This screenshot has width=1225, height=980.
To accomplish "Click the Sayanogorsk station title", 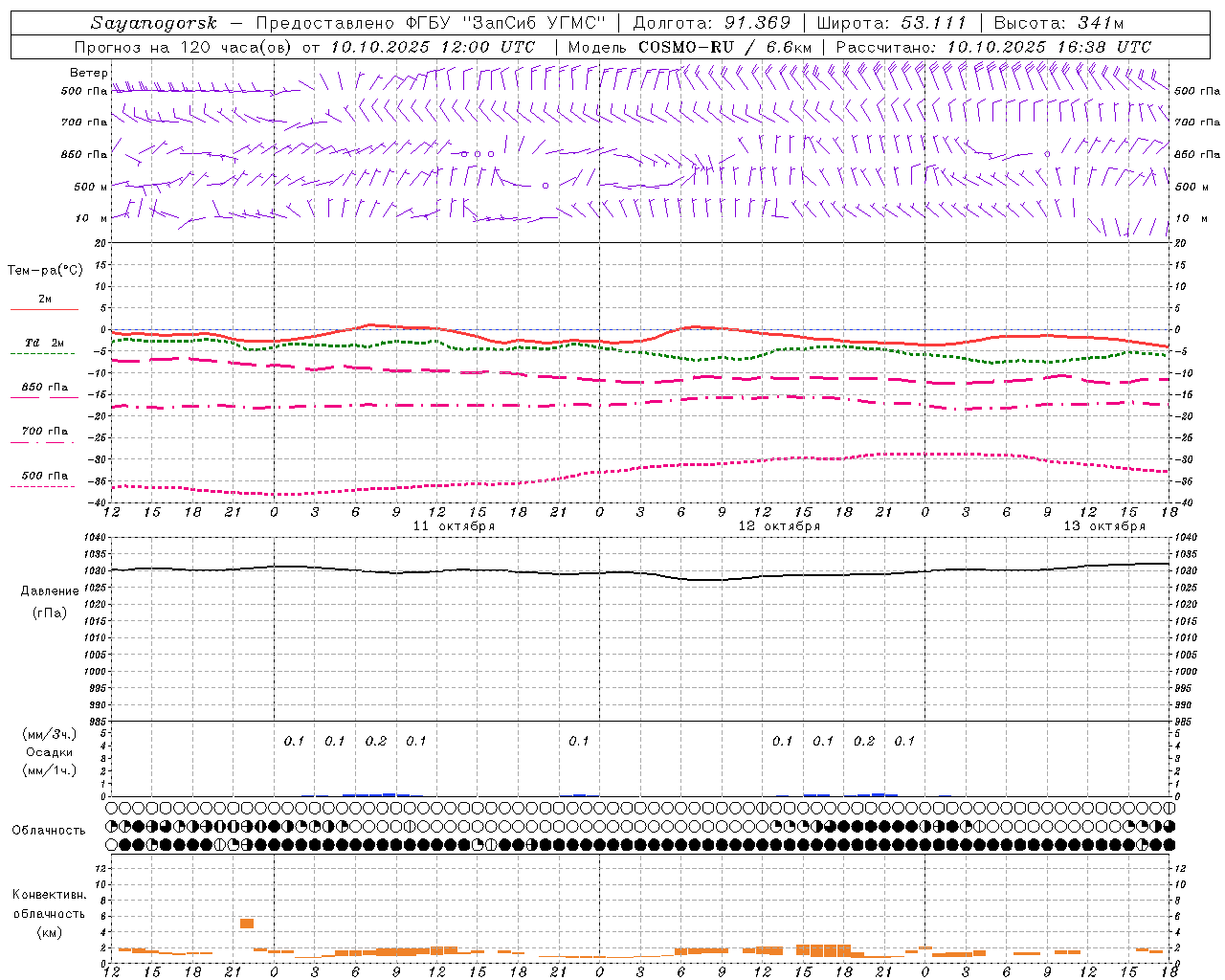I will 154,23.
